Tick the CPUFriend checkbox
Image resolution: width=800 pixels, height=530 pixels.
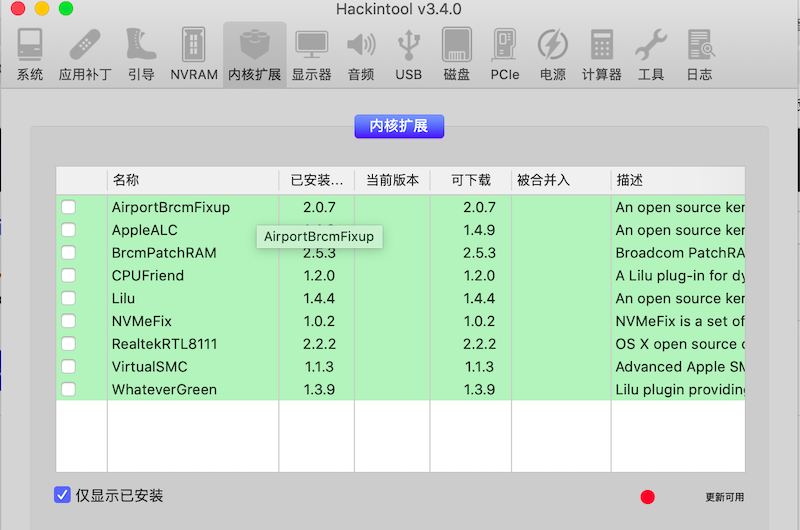pyautogui.click(x=68, y=275)
